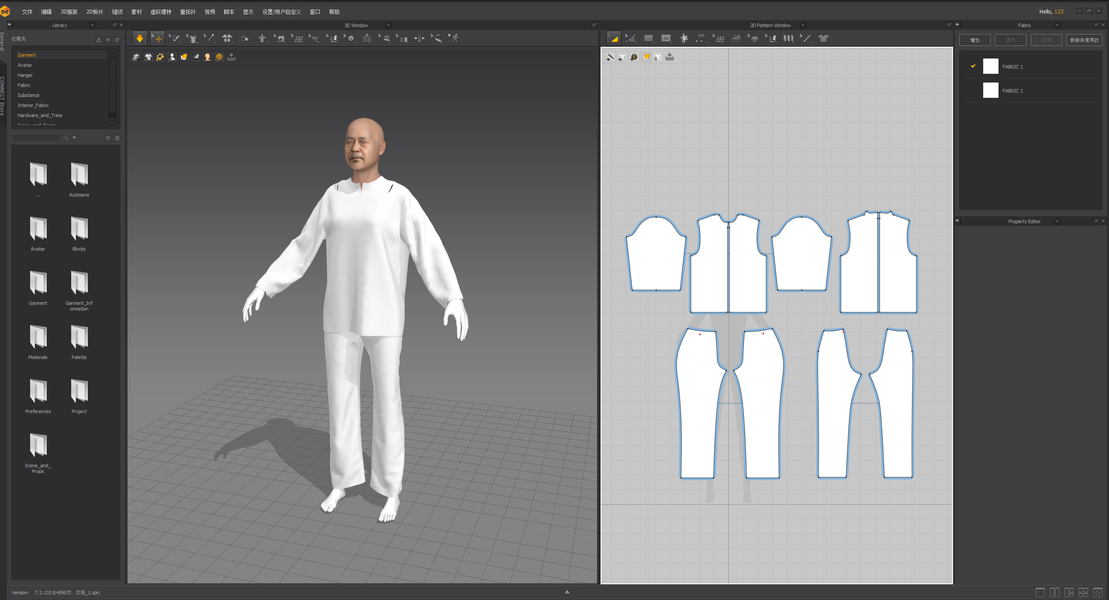Click the t-shirt icon in 2D toolbar
Screen dimensions: 1109x600
click(823, 38)
